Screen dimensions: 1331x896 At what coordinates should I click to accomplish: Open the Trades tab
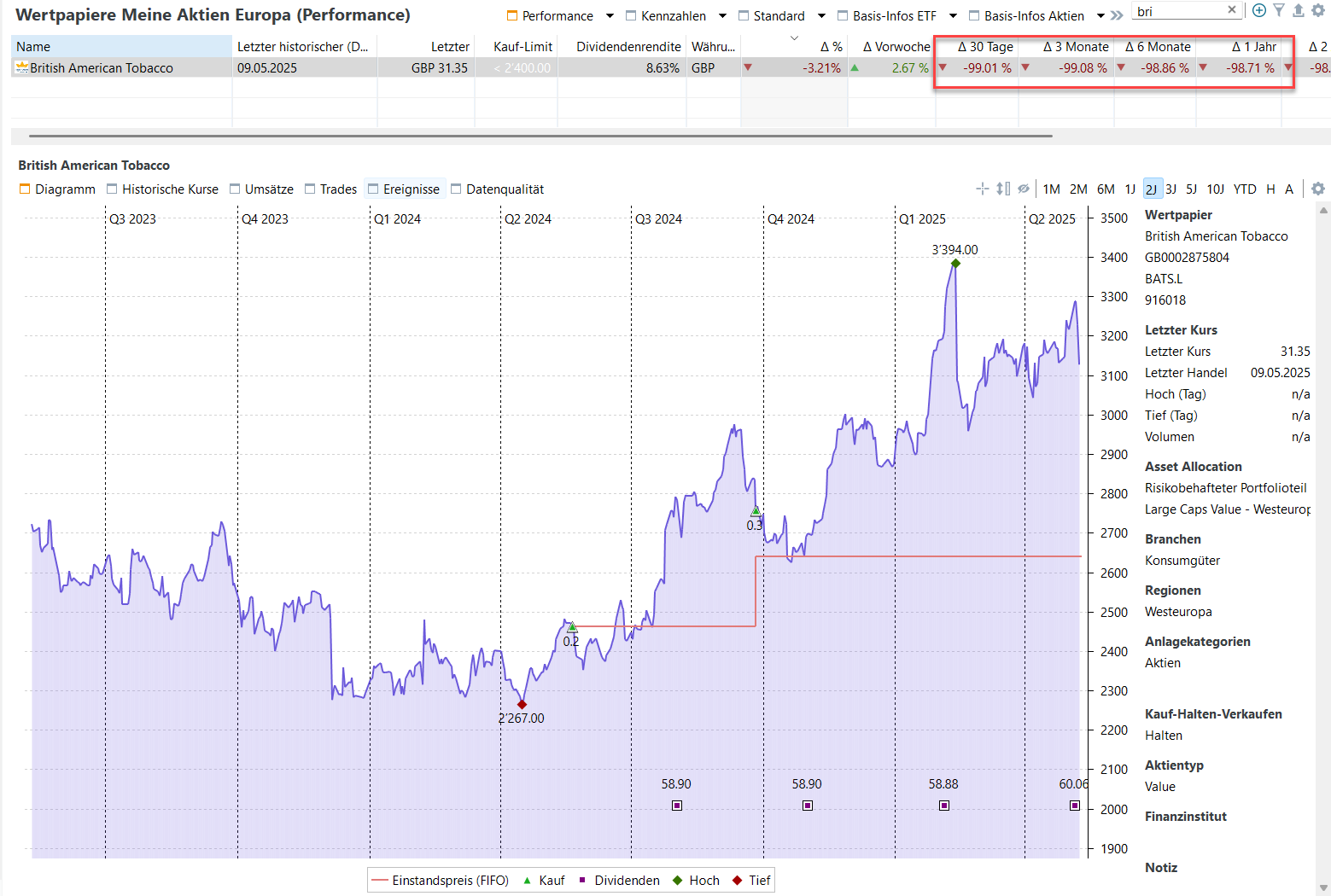330,189
